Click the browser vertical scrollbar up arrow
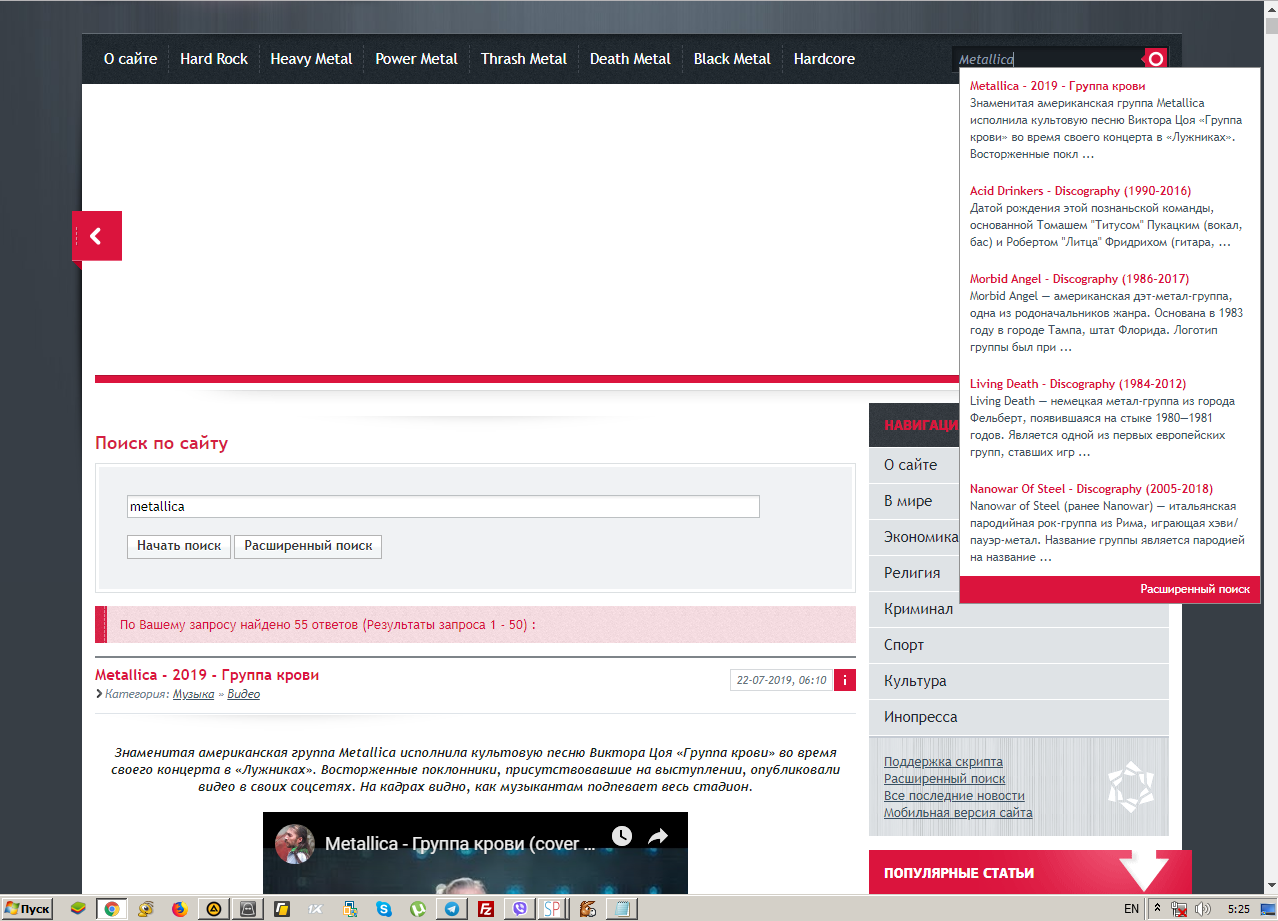The width and height of the screenshot is (1278, 921). [x=1270, y=8]
